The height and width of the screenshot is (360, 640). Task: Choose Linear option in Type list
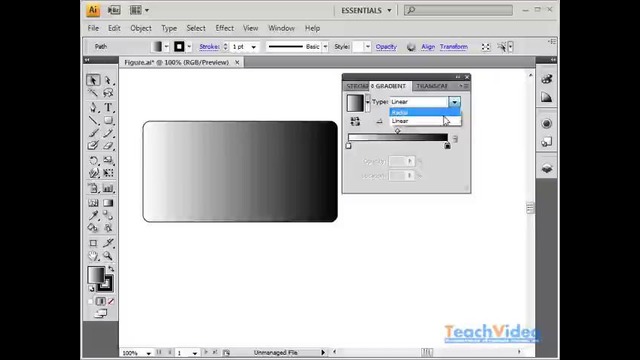pyautogui.click(x=425, y=121)
